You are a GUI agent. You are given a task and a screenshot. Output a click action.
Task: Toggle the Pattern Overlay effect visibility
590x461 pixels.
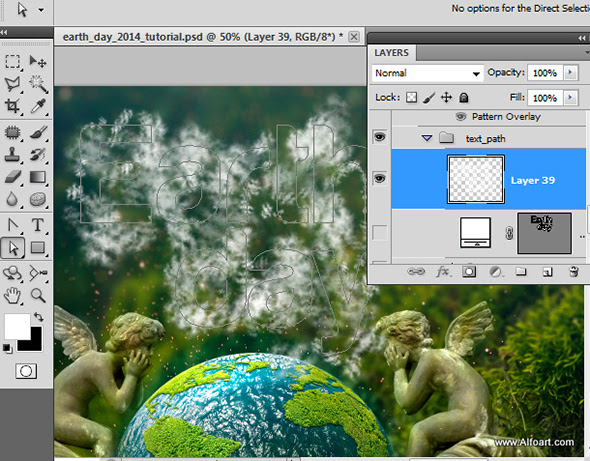pos(461,117)
